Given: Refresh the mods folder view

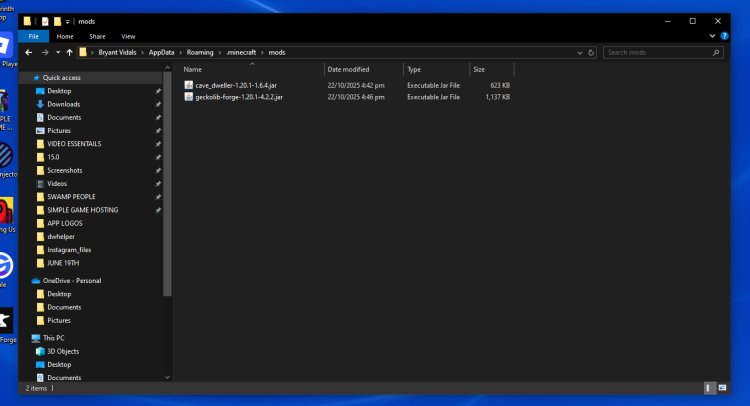Looking at the screenshot, I should click(592, 52).
